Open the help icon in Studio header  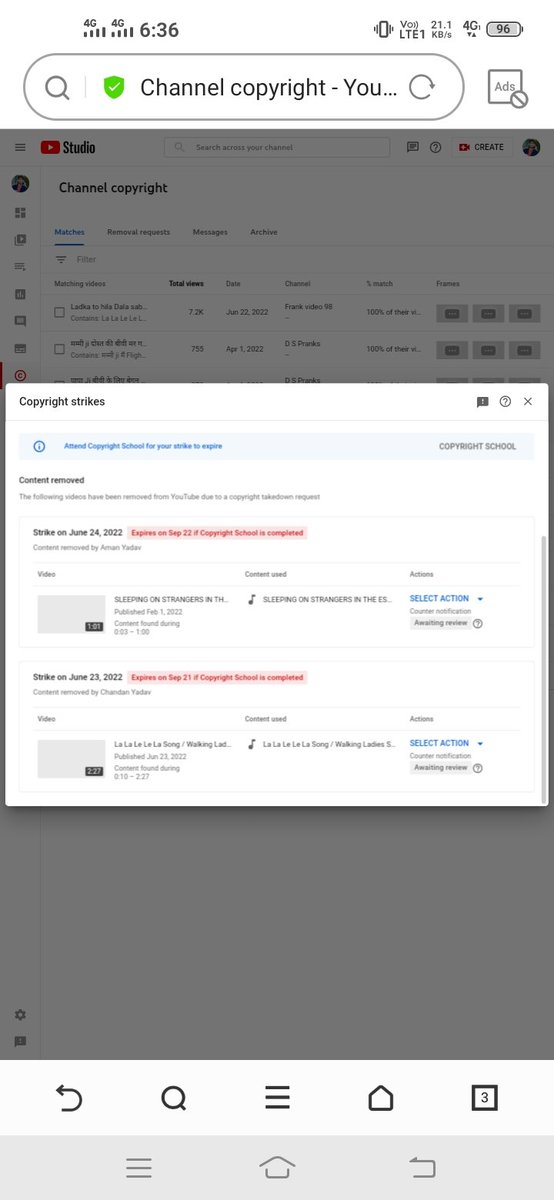click(x=435, y=147)
